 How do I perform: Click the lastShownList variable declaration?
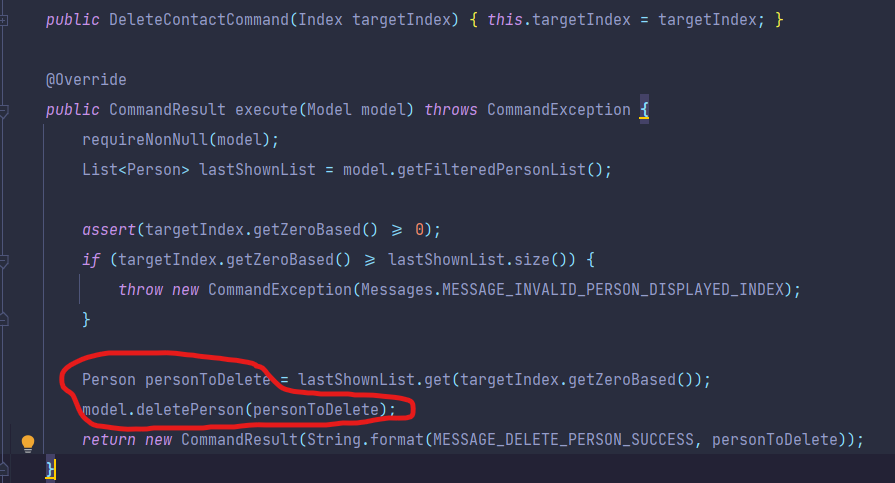[257, 170]
